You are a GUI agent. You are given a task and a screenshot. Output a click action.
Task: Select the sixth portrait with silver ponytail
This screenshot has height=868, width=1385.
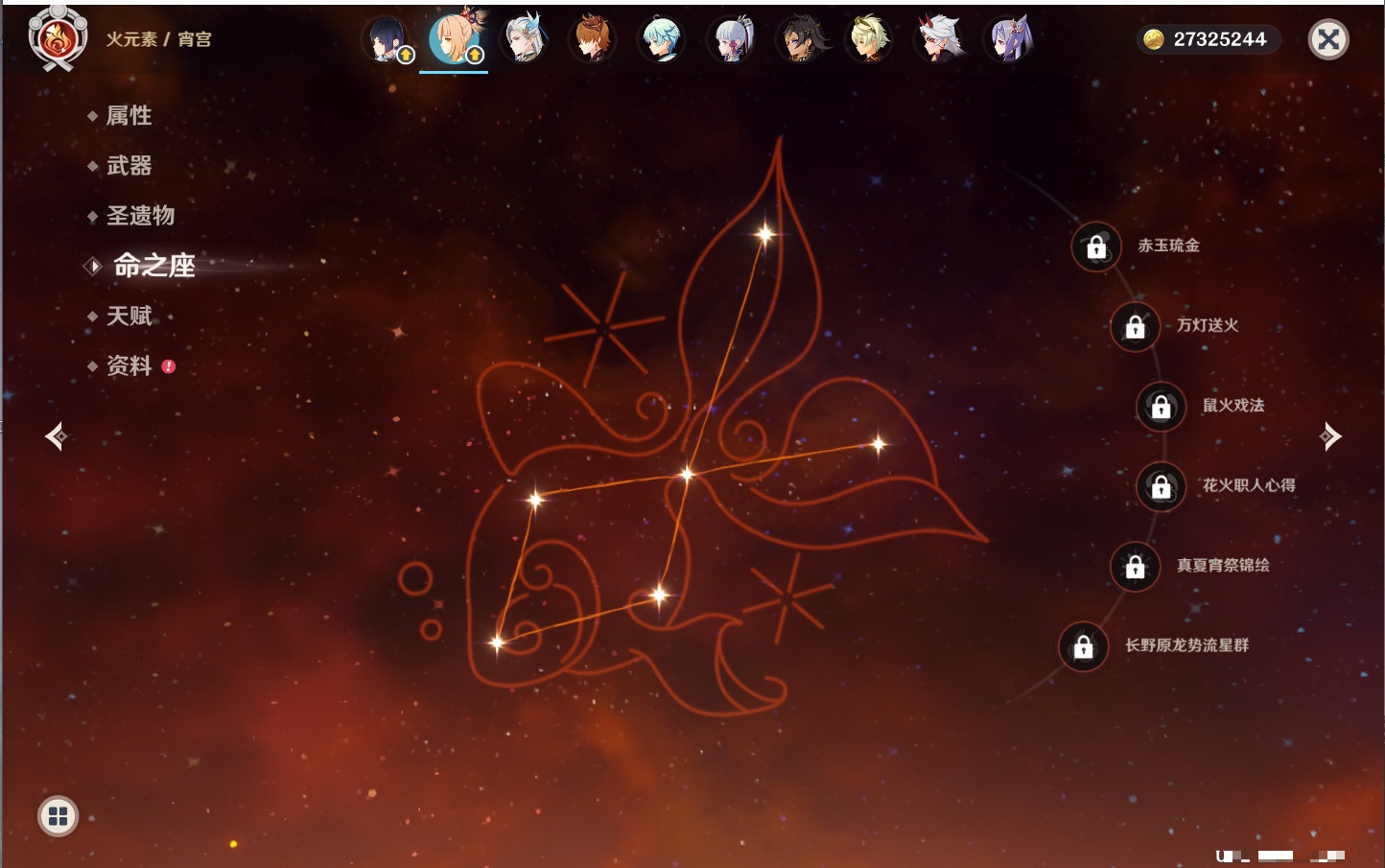coord(731,39)
